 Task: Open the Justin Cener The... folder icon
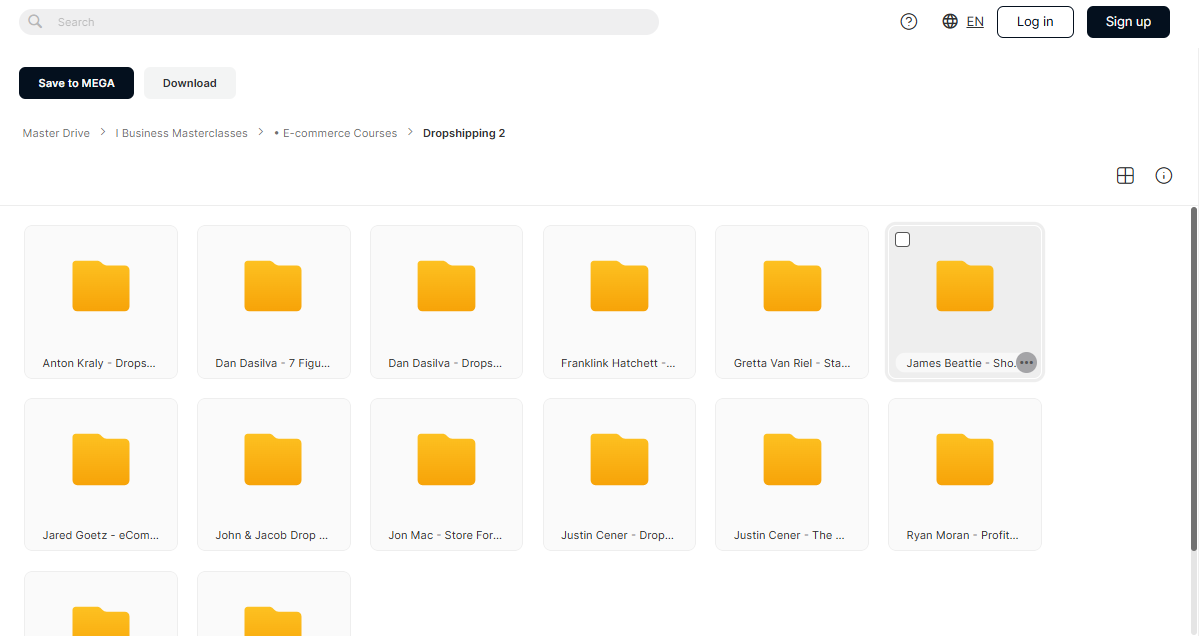[792, 459]
